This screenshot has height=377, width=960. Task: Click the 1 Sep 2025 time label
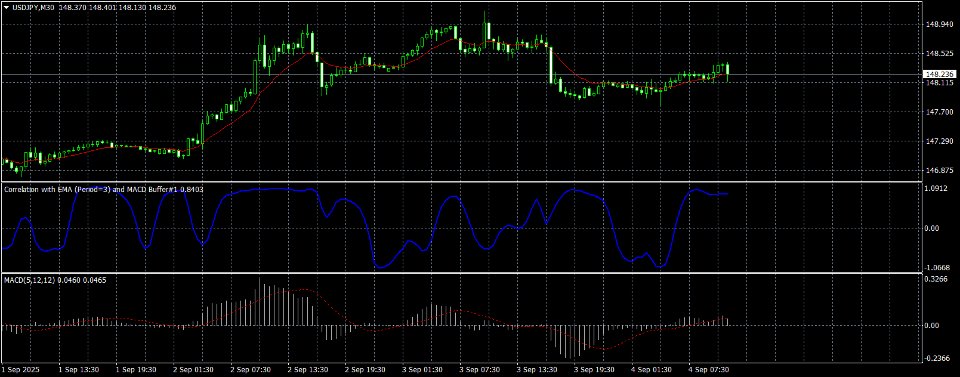click(20, 370)
